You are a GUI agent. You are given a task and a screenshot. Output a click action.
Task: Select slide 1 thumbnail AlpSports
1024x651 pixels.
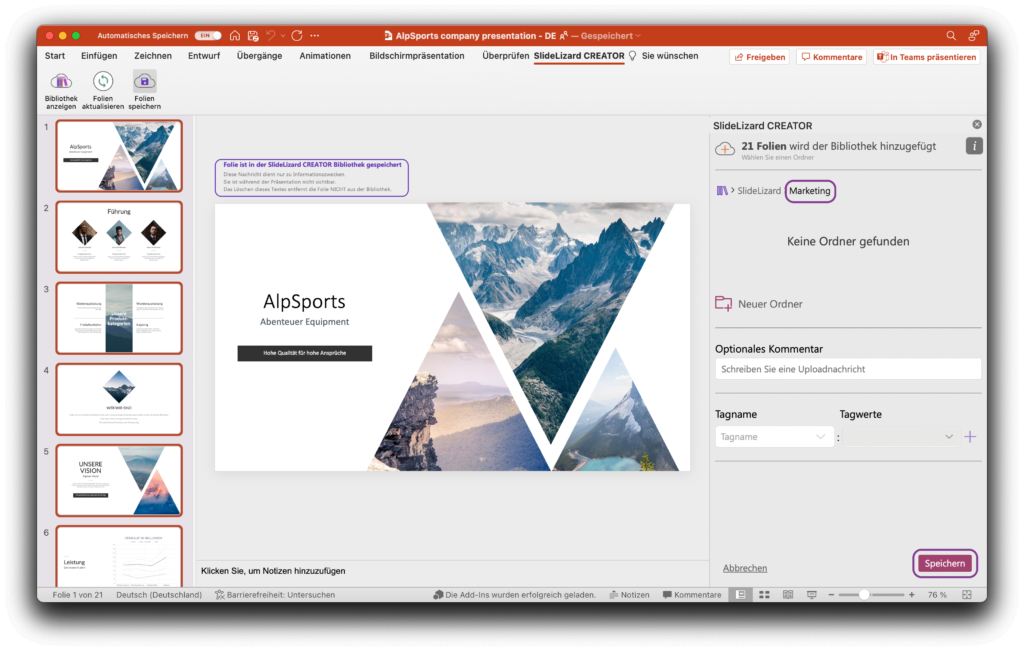[119, 155]
